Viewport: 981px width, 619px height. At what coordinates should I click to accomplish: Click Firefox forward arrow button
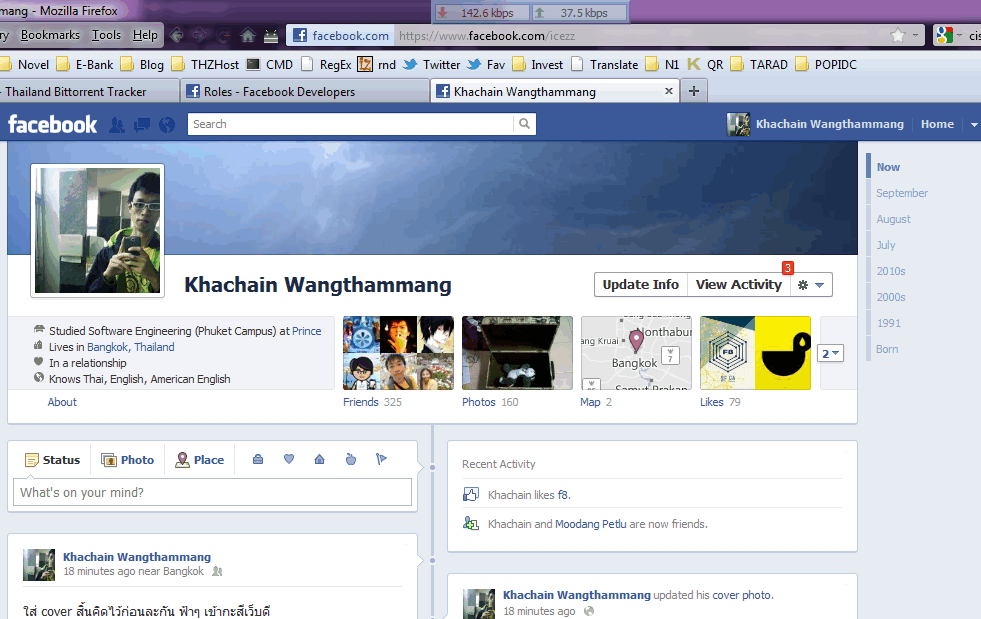coord(200,36)
